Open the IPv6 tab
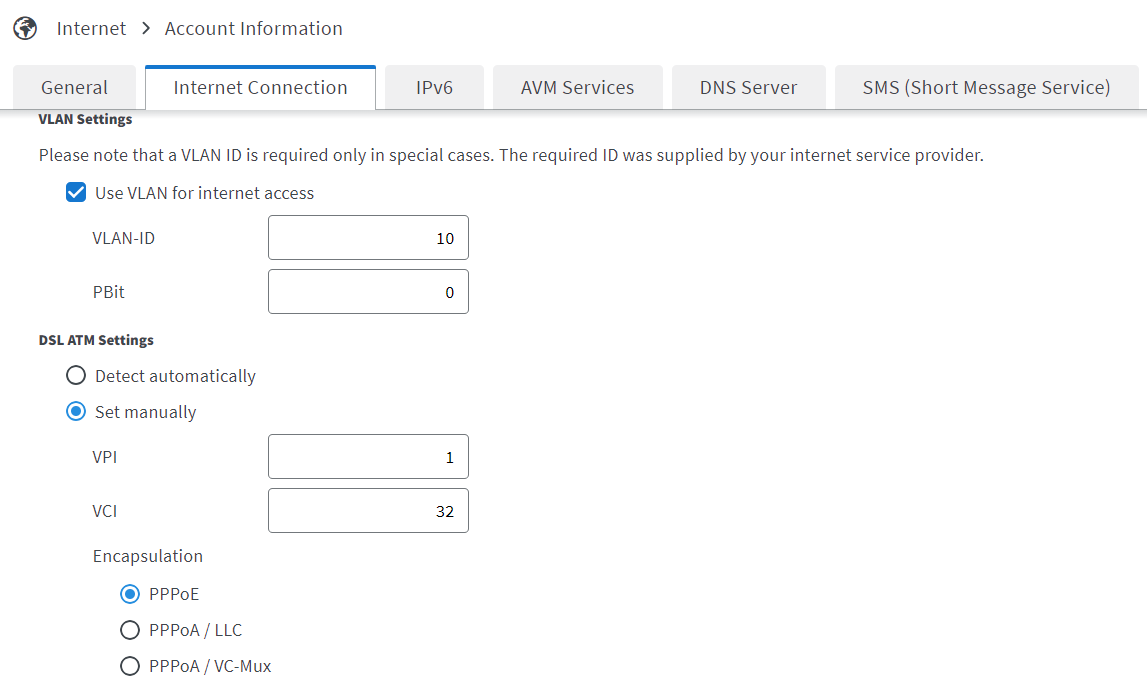1147x682 pixels. pos(434,88)
